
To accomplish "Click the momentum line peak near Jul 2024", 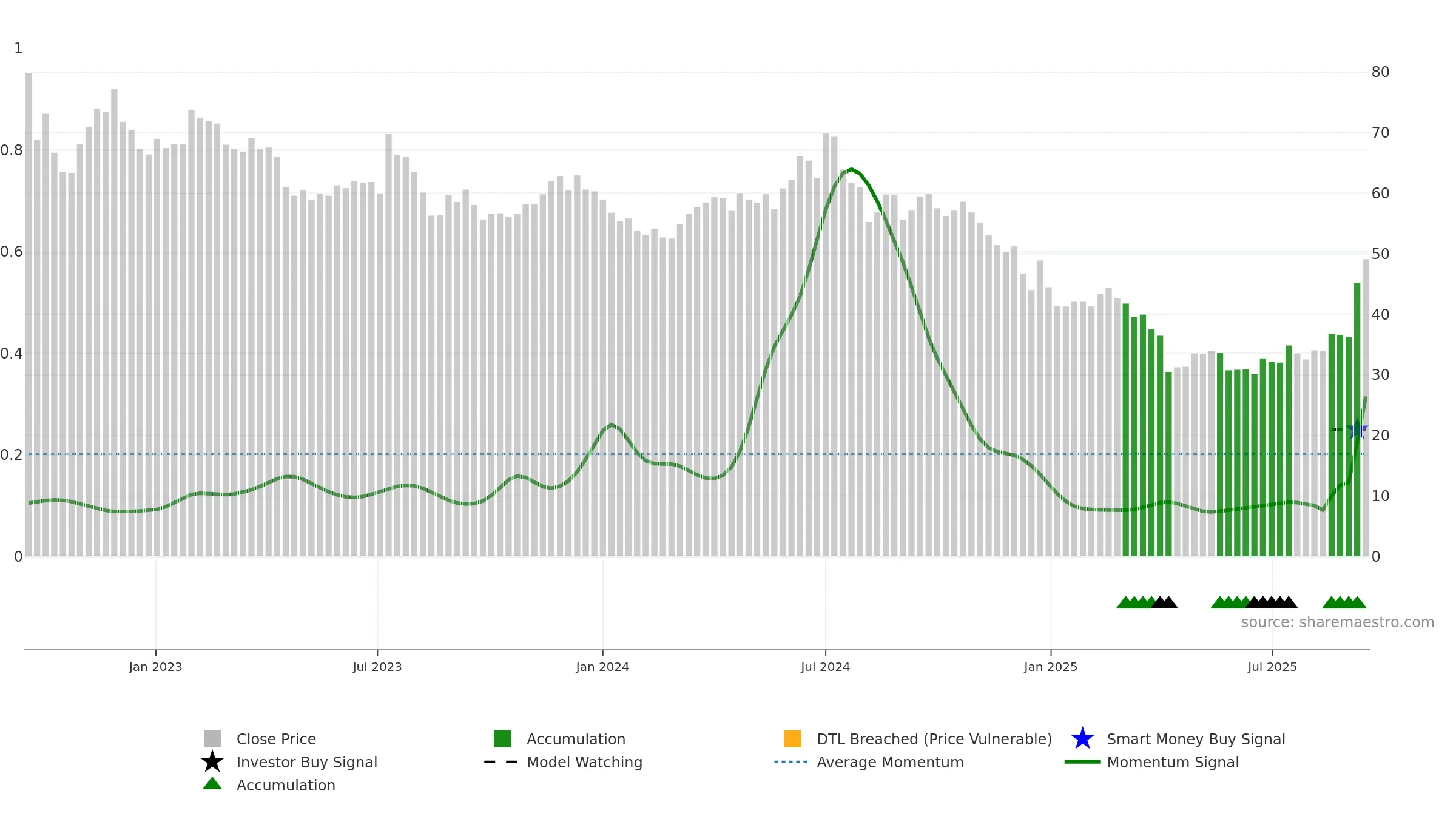I will (x=851, y=169).
